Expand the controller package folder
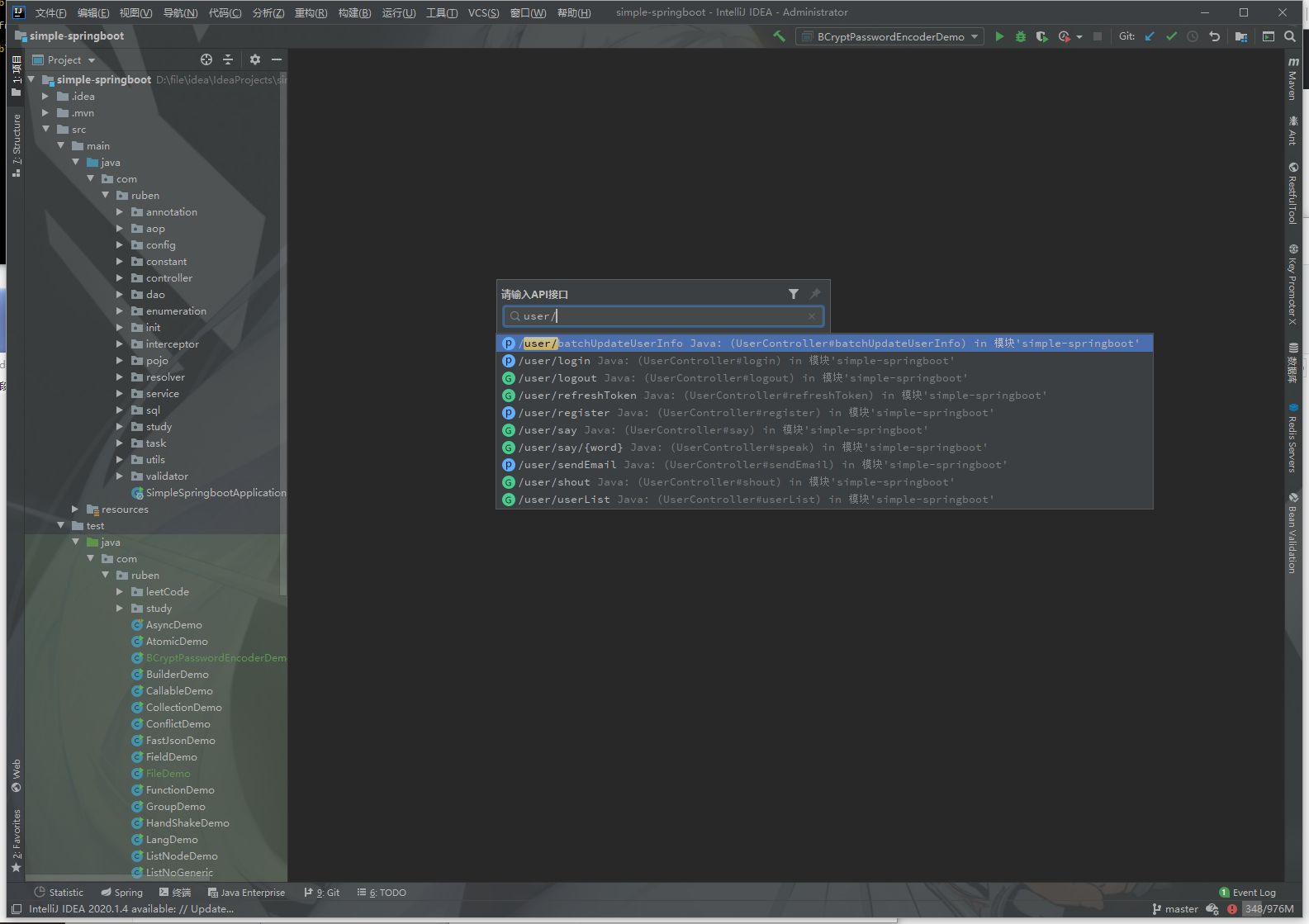1309x924 pixels. point(120,278)
